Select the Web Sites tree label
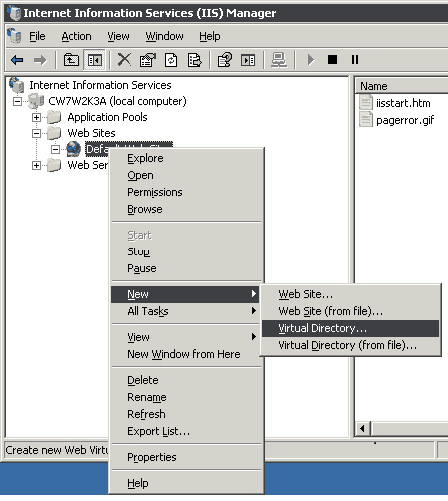448x501 pixels. tap(91, 133)
